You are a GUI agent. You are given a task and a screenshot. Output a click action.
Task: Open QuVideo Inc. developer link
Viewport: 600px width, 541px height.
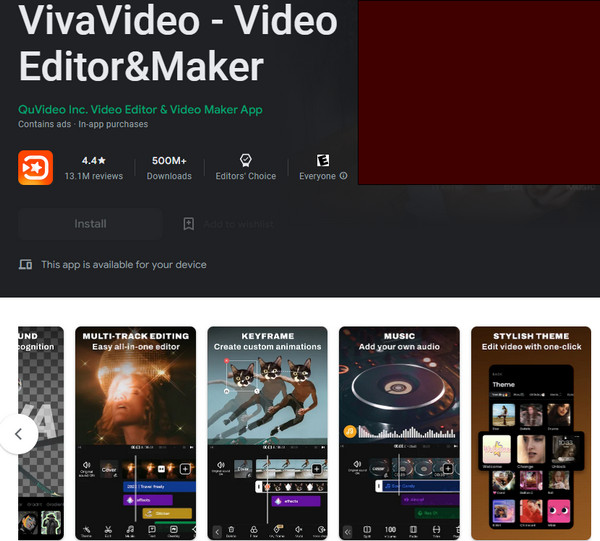pyautogui.click(x=140, y=110)
